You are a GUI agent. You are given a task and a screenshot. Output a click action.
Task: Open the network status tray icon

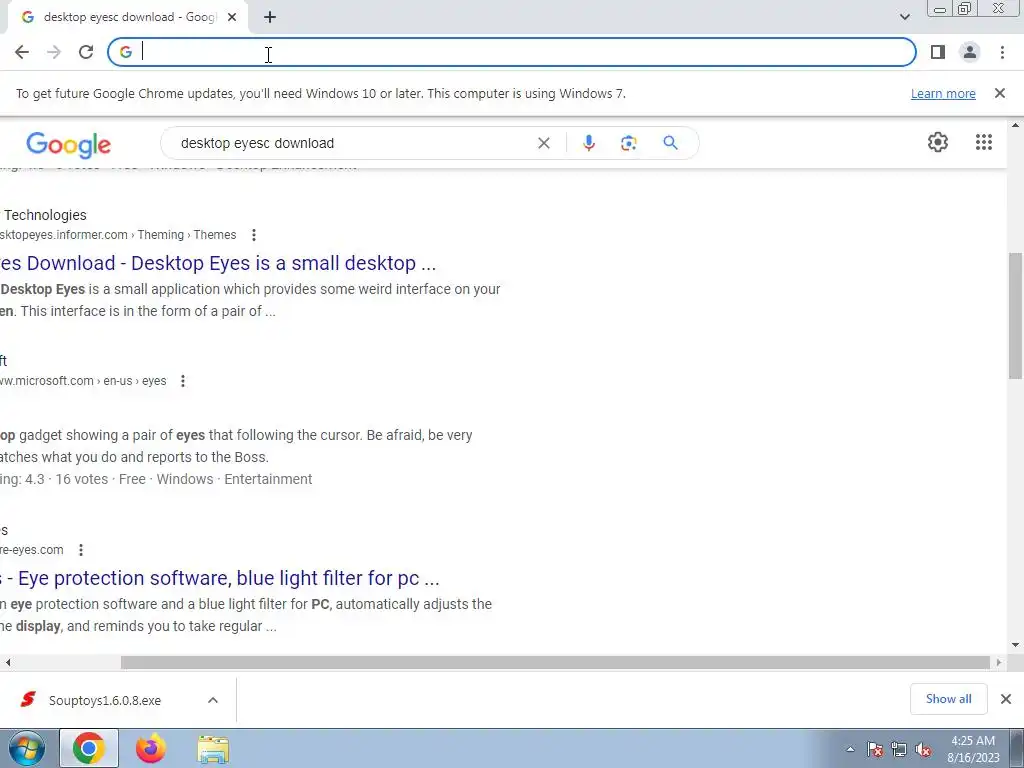coord(899,750)
